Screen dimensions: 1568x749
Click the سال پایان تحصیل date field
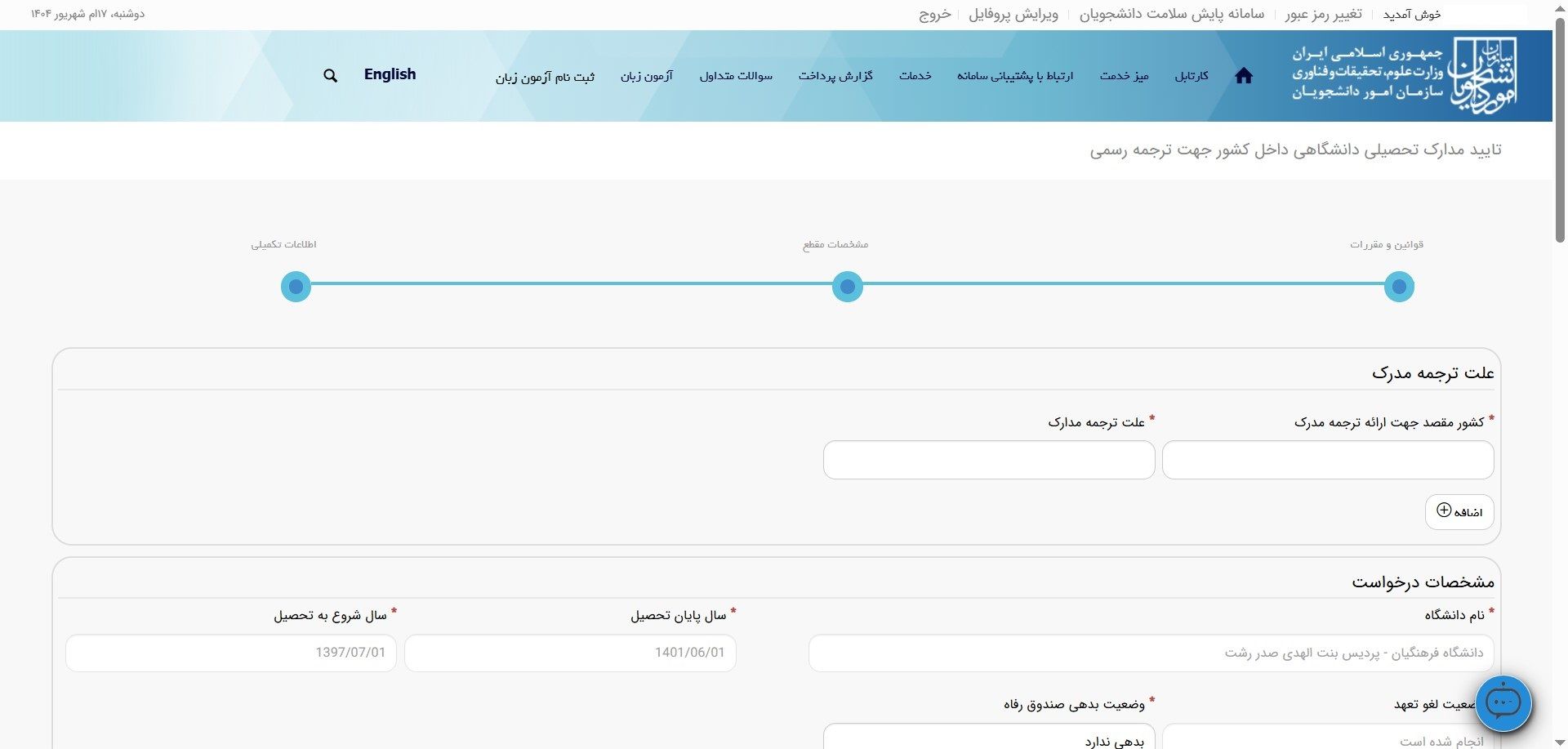pos(570,653)
